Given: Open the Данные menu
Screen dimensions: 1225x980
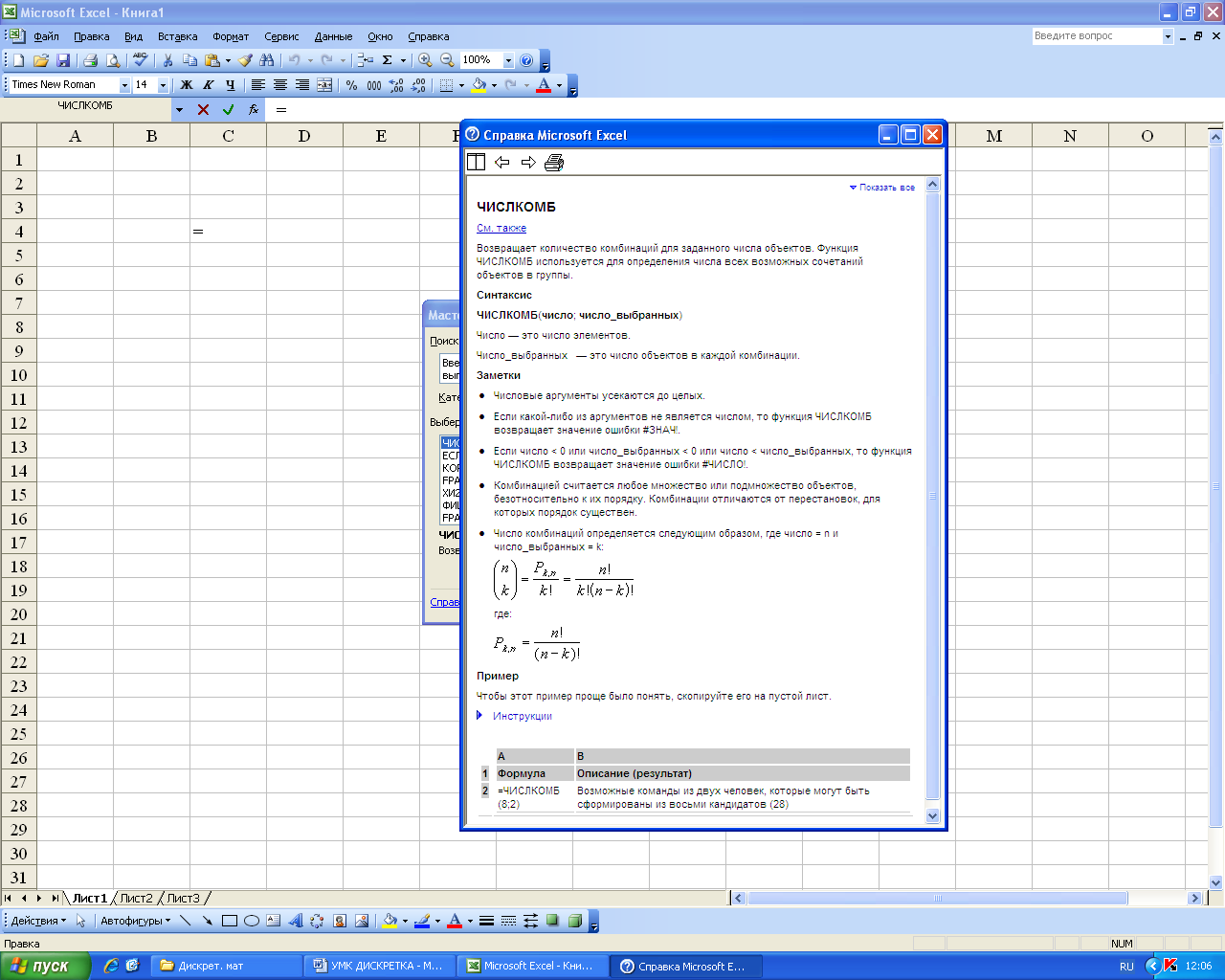Looking at the screenshot, I should coord(333,36).
